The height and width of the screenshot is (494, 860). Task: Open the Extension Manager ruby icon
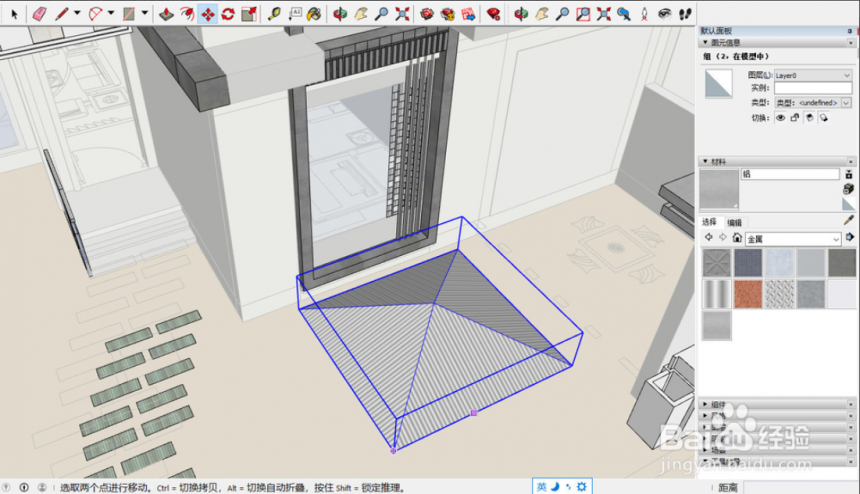point(494,14)
